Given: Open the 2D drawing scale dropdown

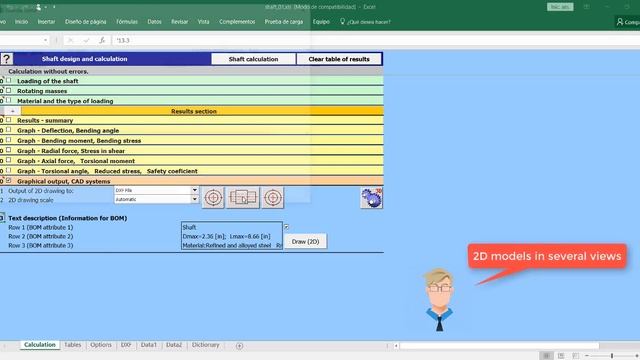Looking at the screenshot, I should [195, 199].
